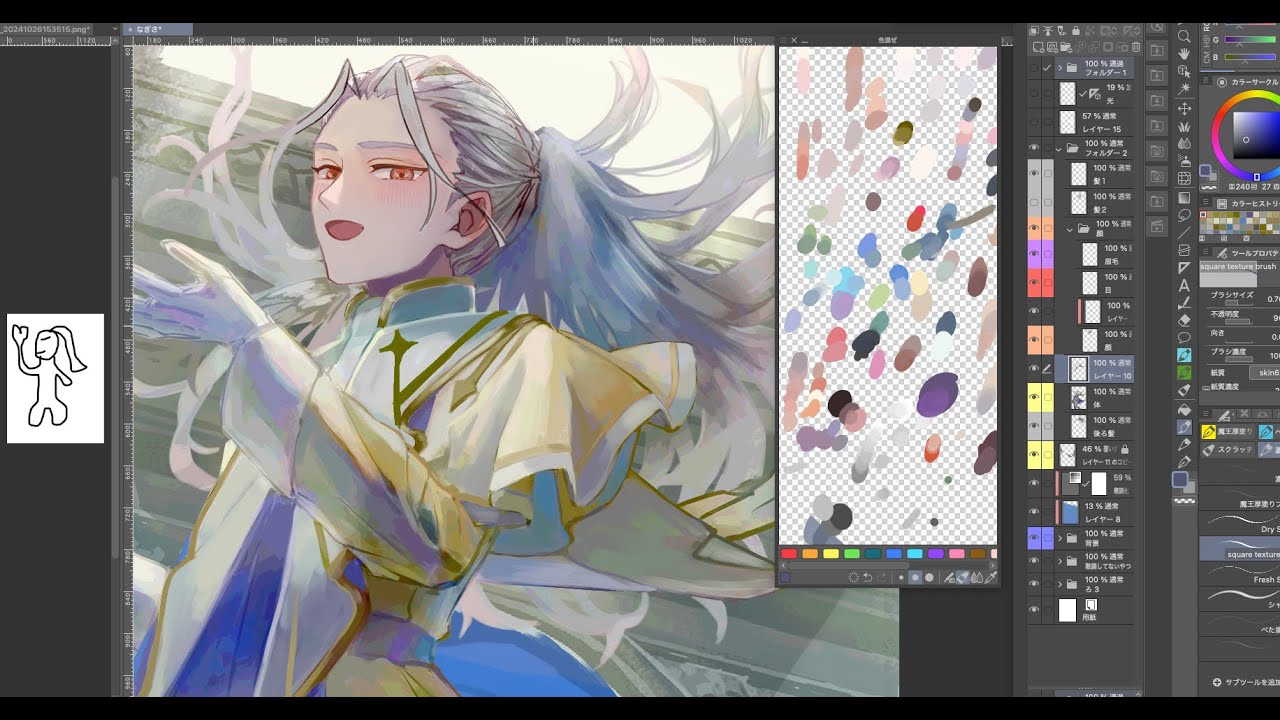This screenshot has height=720, width=1280.
Task: Click the lock layer icon in layer toolbar
Action: [x=1076, y=31]
